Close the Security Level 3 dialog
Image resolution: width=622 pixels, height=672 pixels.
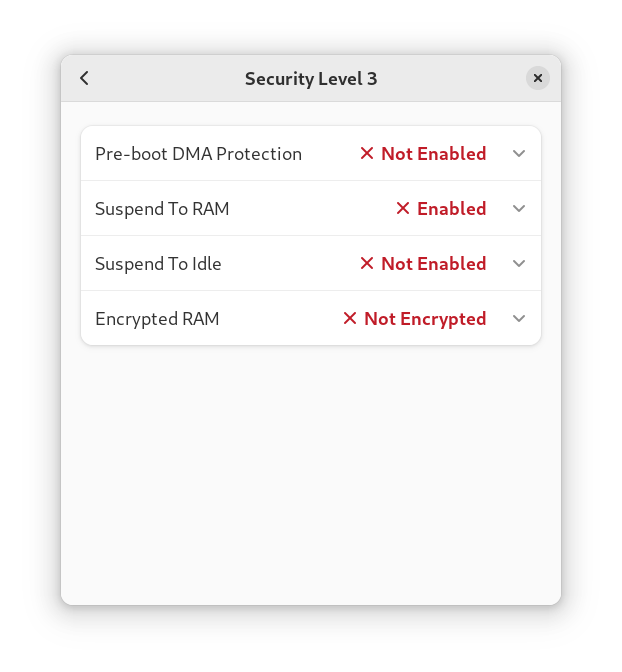(538, 78)
